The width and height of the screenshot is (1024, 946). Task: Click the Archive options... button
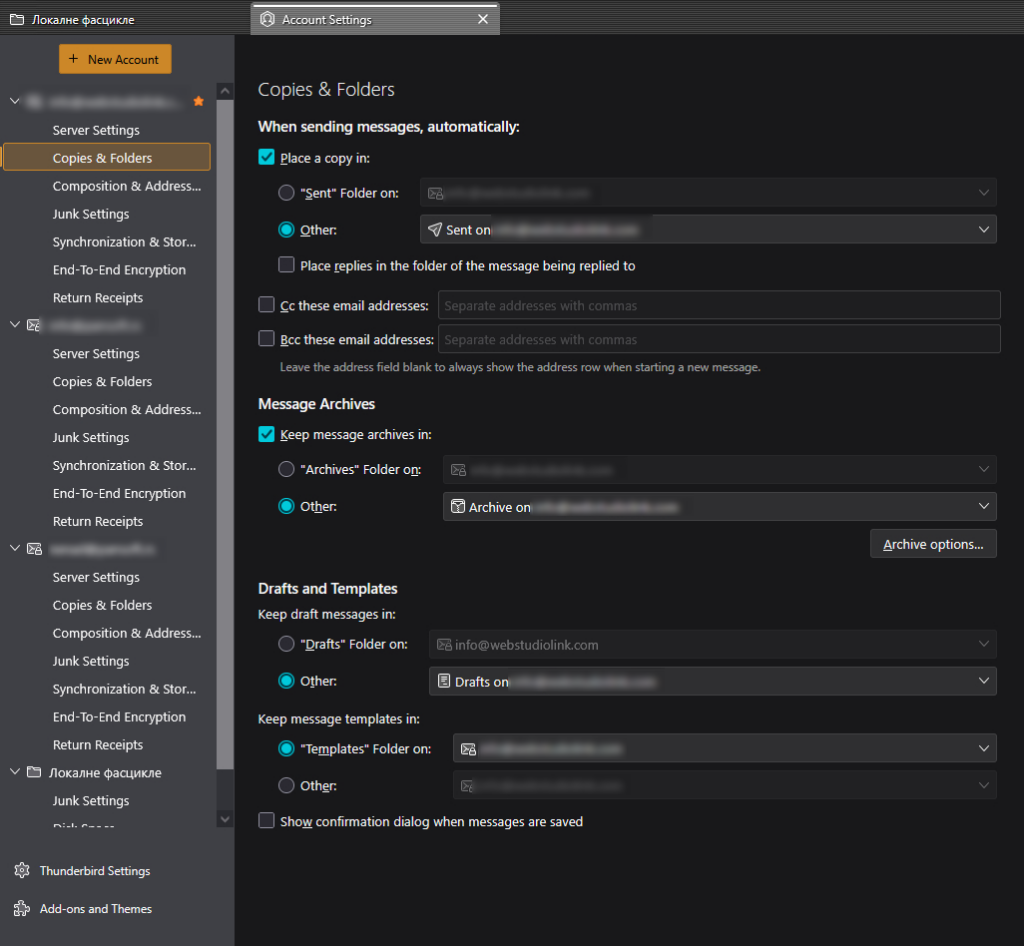932,544
